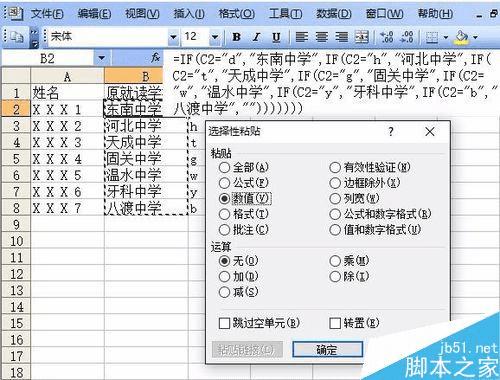This screenshot has width=500, height=380.
Task: Open the font name dropdown arrow
Action: 173,37
